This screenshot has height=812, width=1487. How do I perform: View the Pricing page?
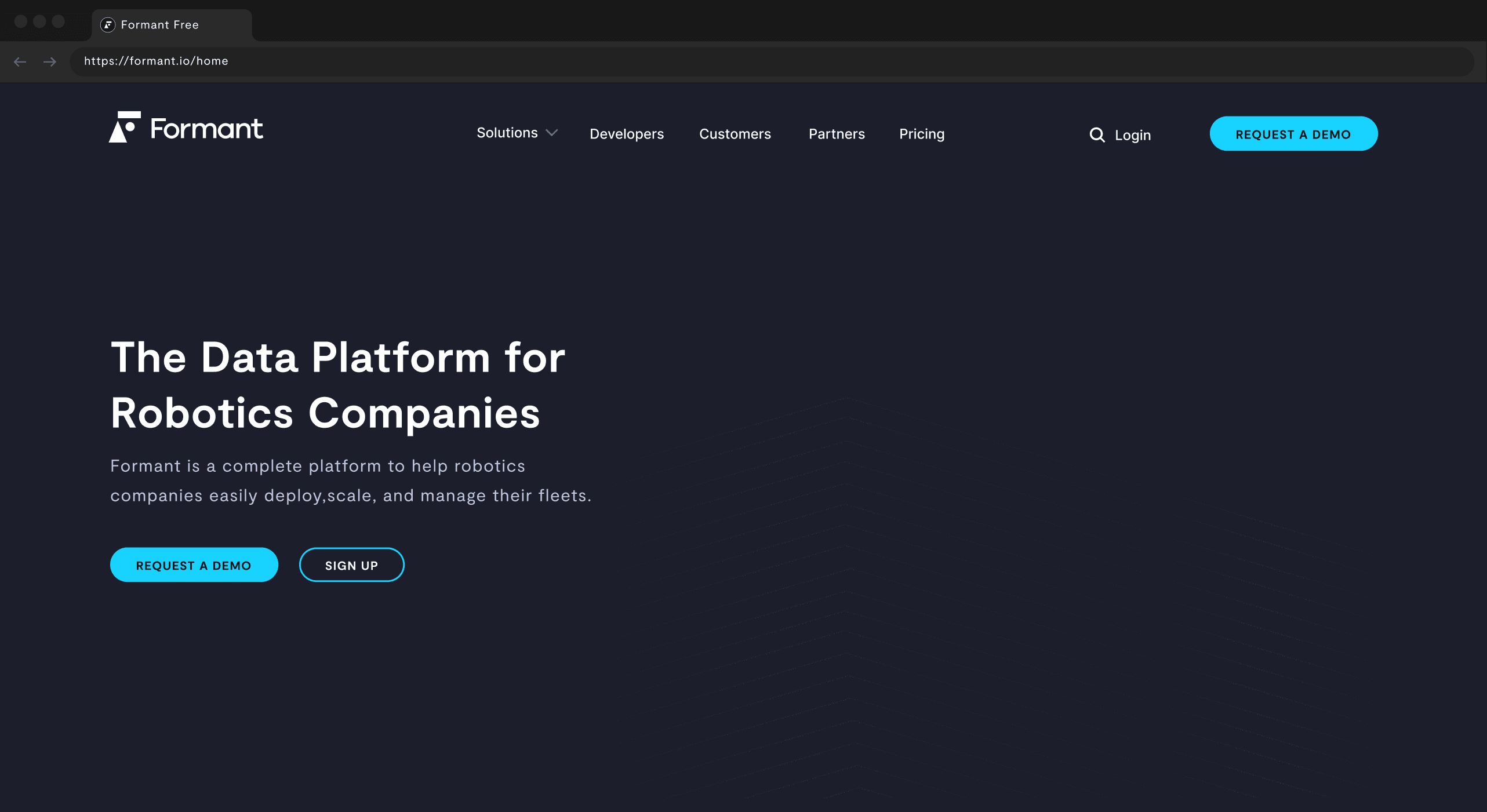pyautogui.click(x=921, y=134)
